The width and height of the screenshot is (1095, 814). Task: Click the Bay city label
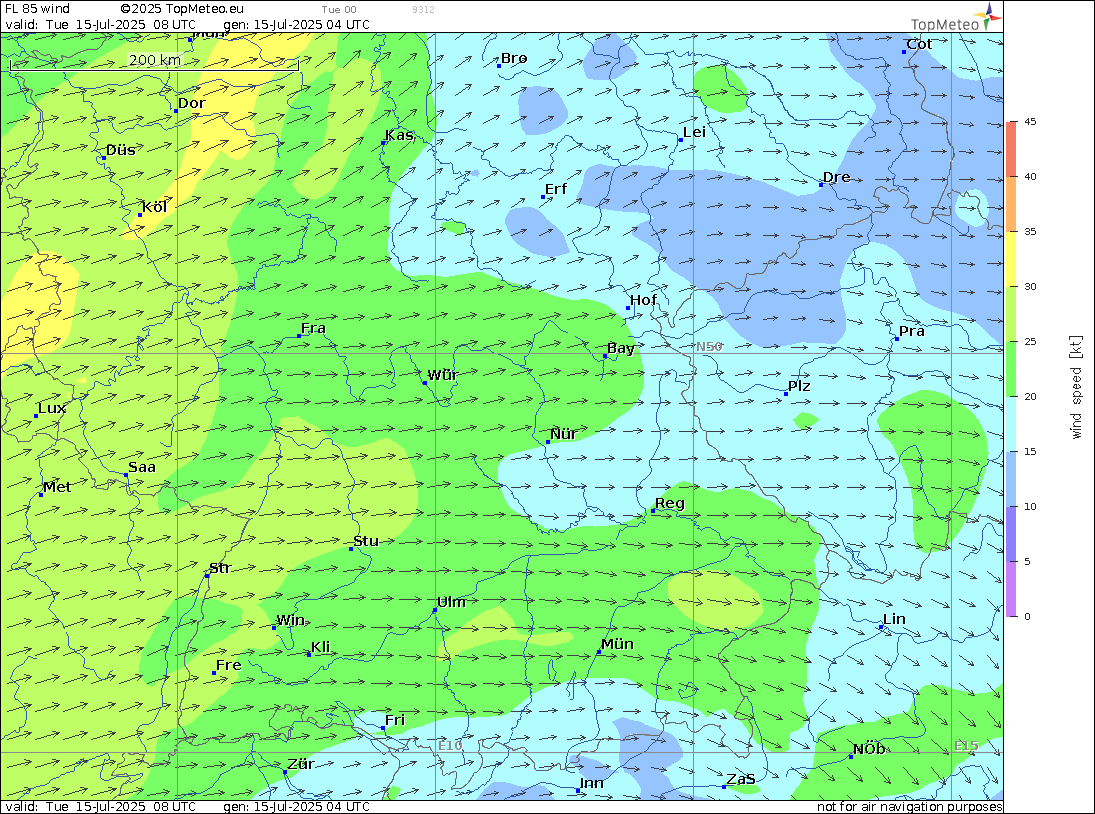pos(621,348)
